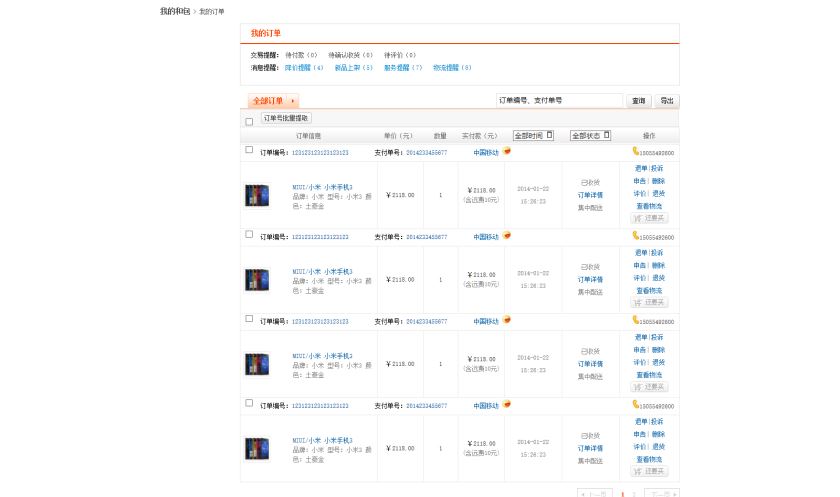
Task: Check the fourth order's checkbox
Action: click(249, 403)
